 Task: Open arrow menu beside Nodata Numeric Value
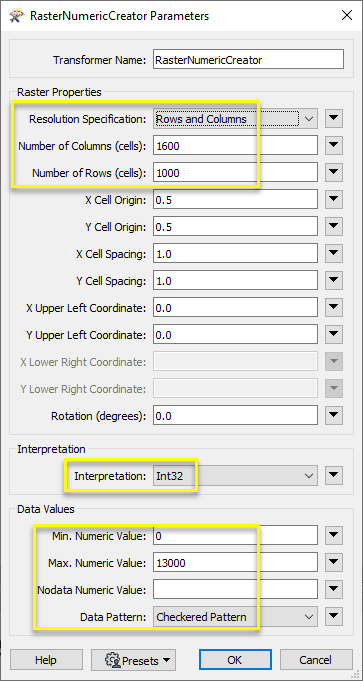333,589
